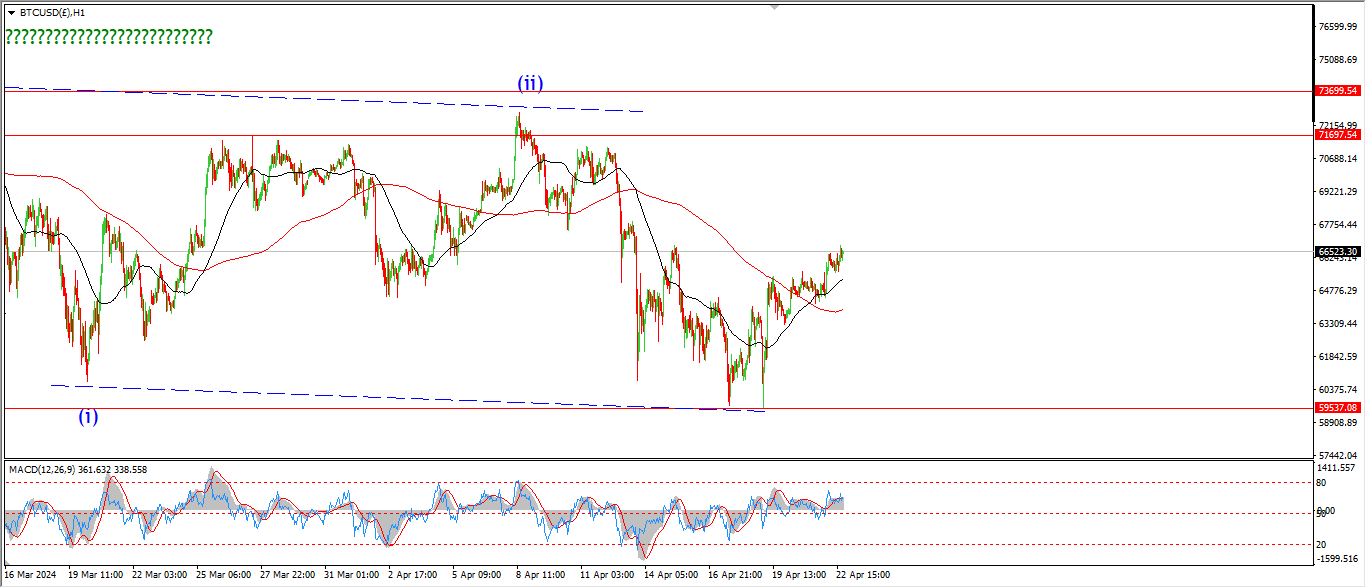Select the green question marks text label

tap(109, 37)
